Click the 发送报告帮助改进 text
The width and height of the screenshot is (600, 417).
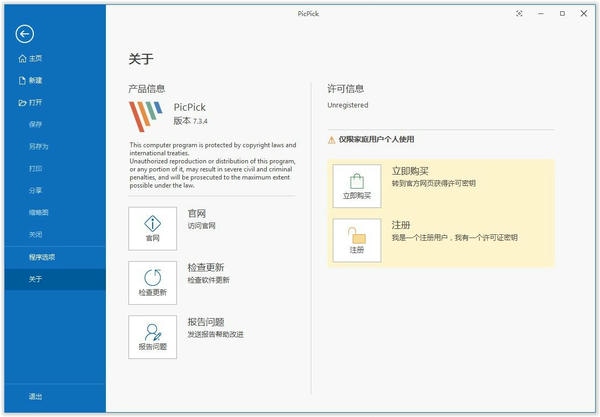pyautogui.click(x=215, y=334)
